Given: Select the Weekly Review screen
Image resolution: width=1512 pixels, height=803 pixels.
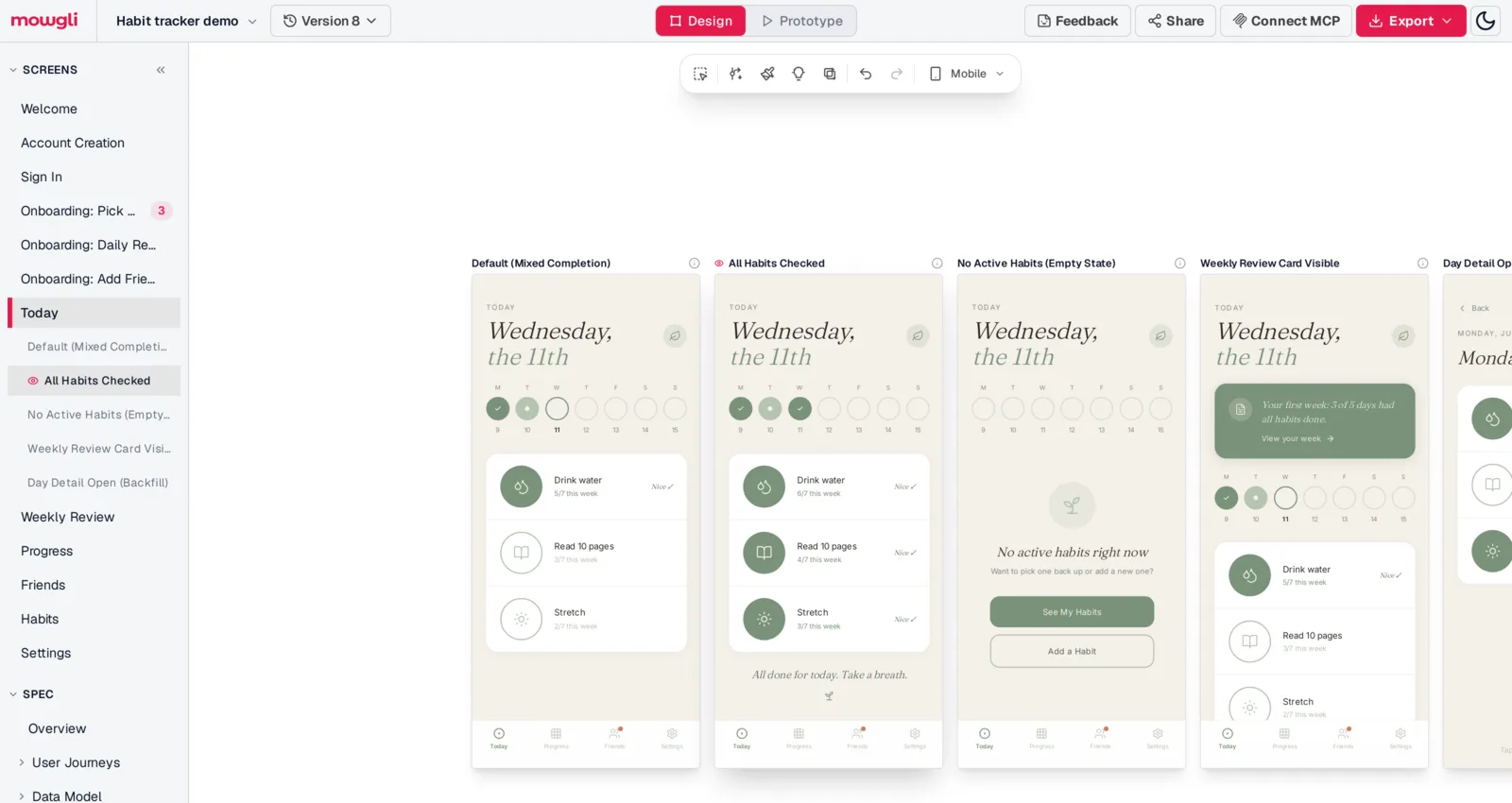Looking at the screenshot, I should 94,517.
